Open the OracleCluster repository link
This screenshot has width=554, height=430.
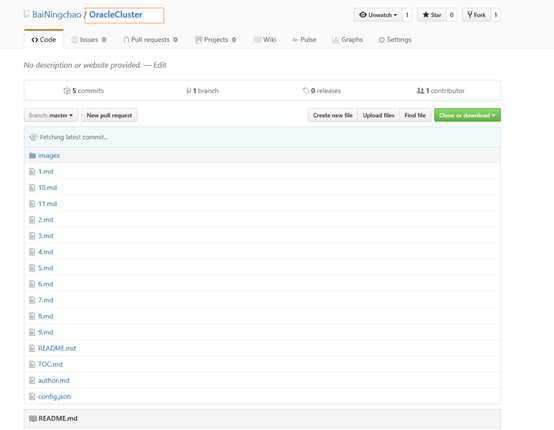116,15
